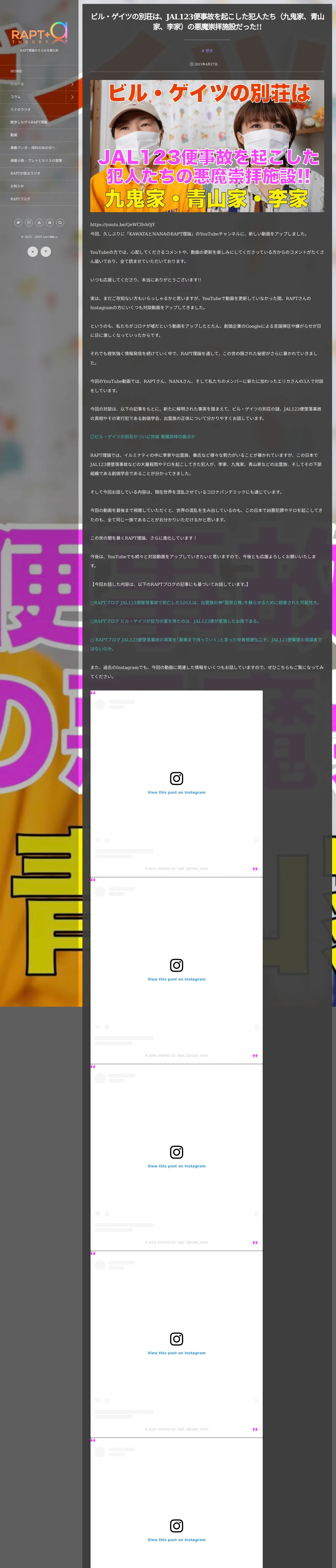Open 散歩しながらRAPT理論 menu item

39,122
